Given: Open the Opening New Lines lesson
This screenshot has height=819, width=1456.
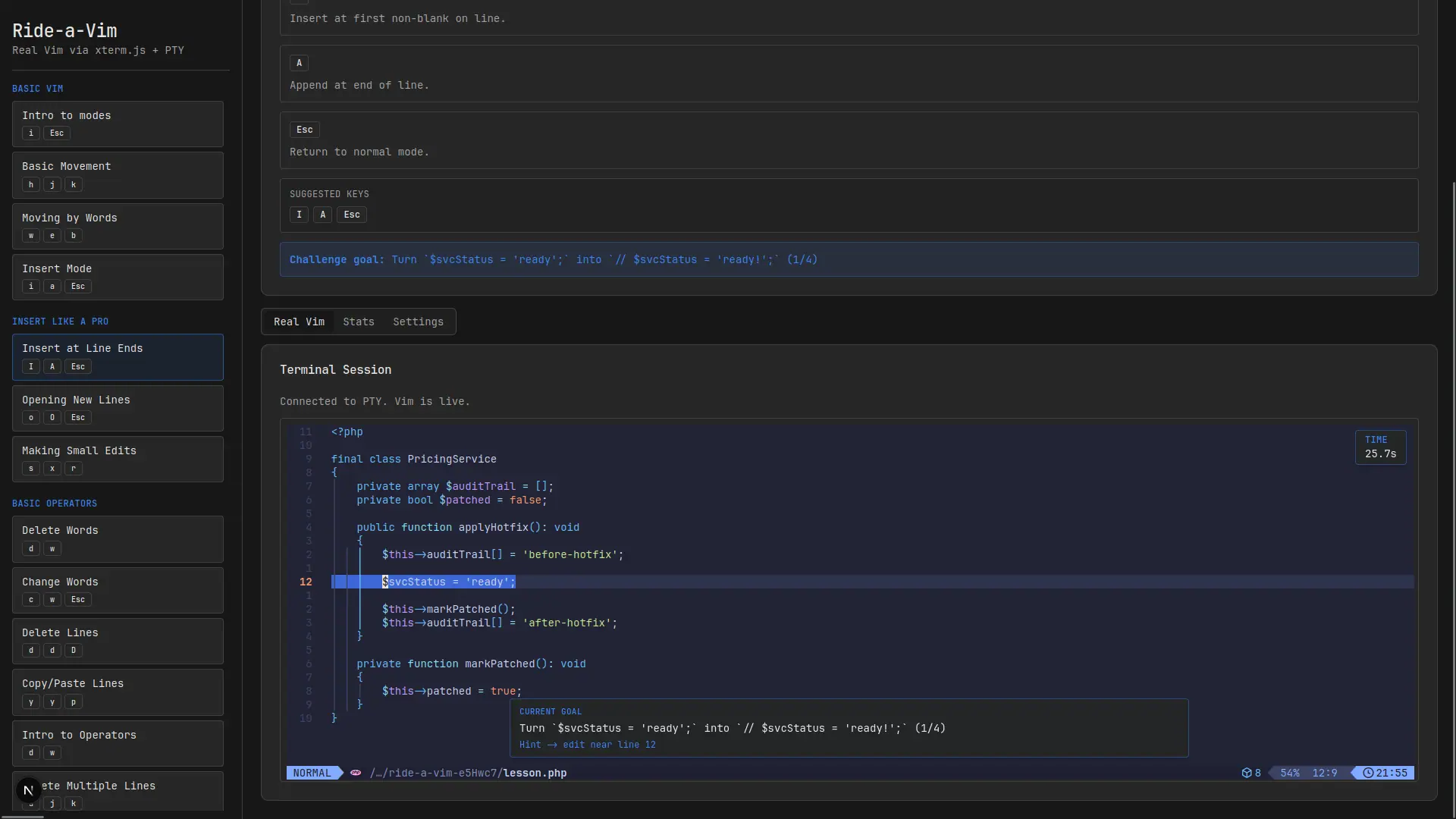Looking at the screenshot, I should click(x=118, y=408).
